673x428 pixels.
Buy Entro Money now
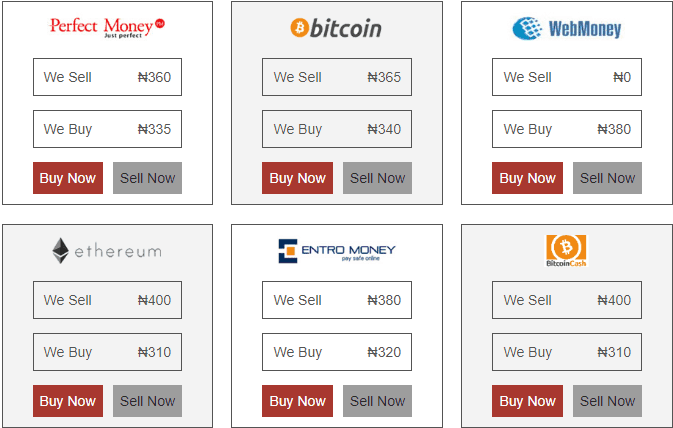(297, 401)
